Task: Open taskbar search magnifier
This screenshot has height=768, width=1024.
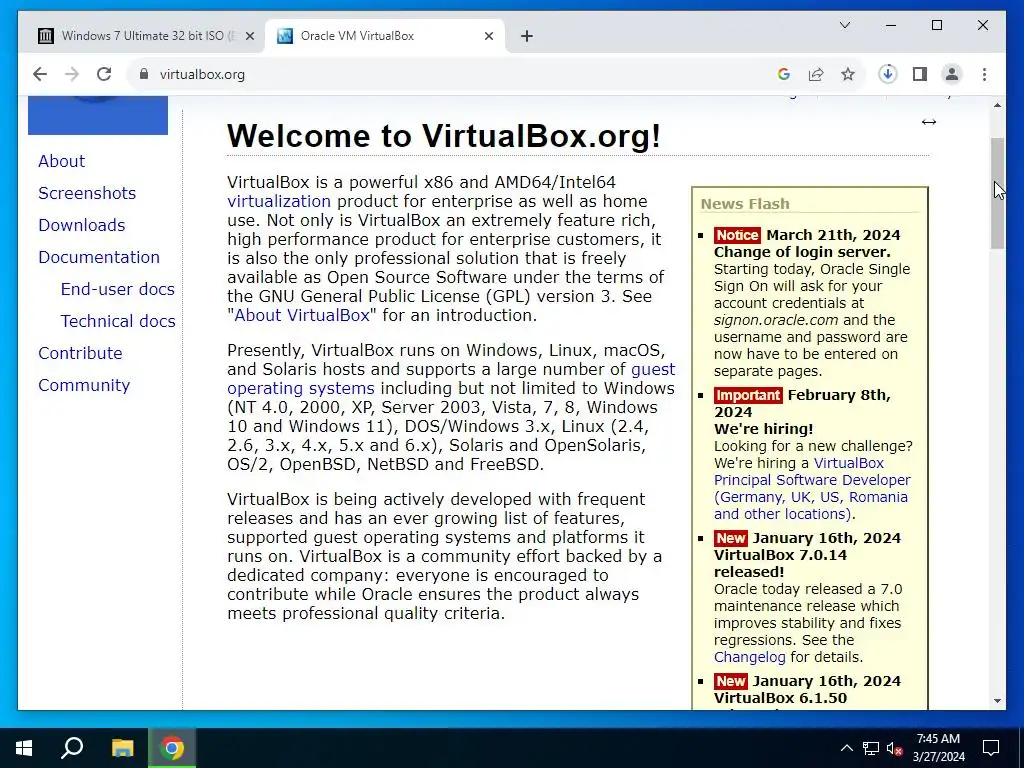Action: pyautogui.click(x=72, y=748)
